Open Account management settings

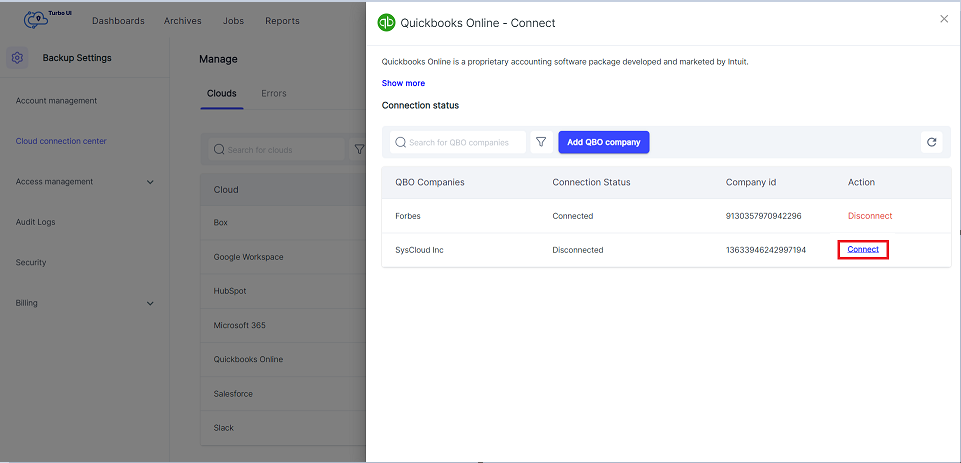pos(56,101)
